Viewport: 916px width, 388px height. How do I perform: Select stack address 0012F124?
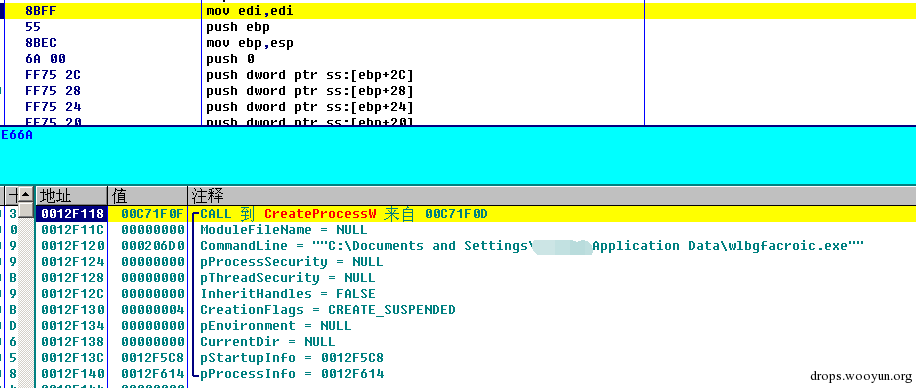72,262
